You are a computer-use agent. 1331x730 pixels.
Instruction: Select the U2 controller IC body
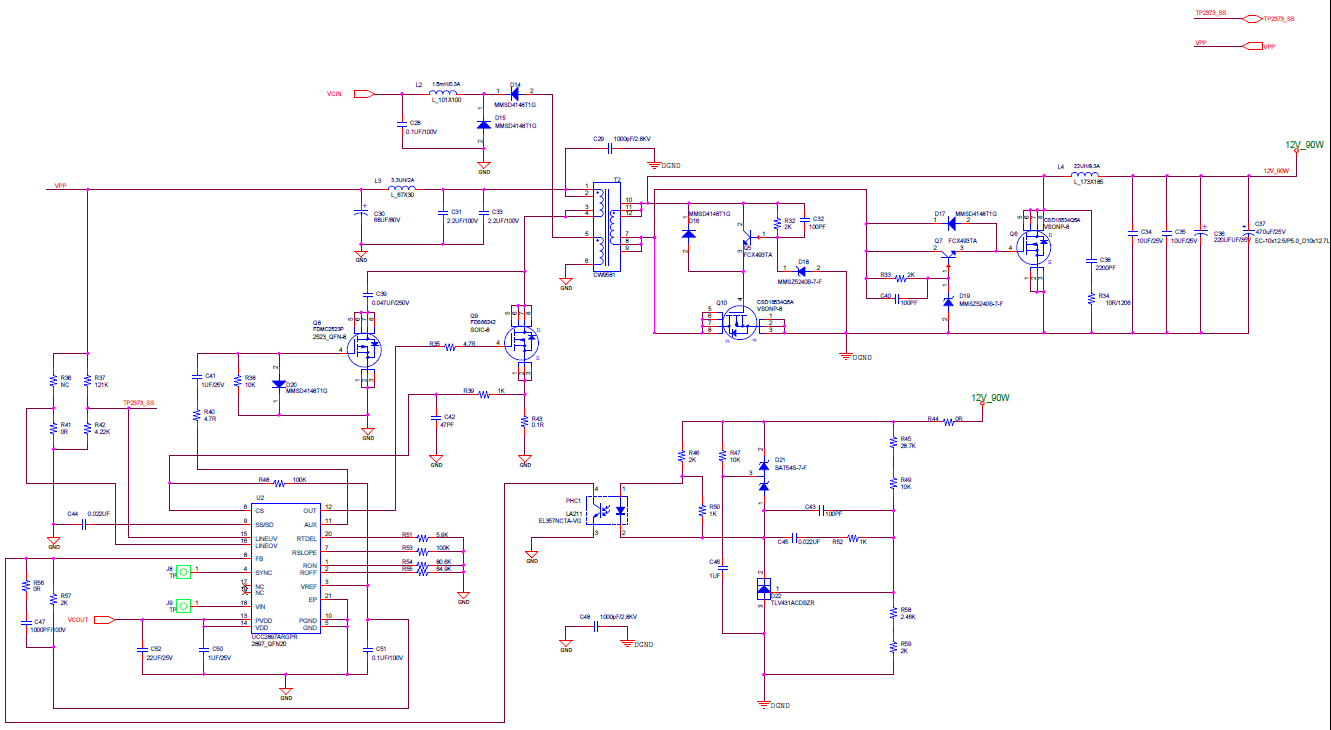coord(285,570)
